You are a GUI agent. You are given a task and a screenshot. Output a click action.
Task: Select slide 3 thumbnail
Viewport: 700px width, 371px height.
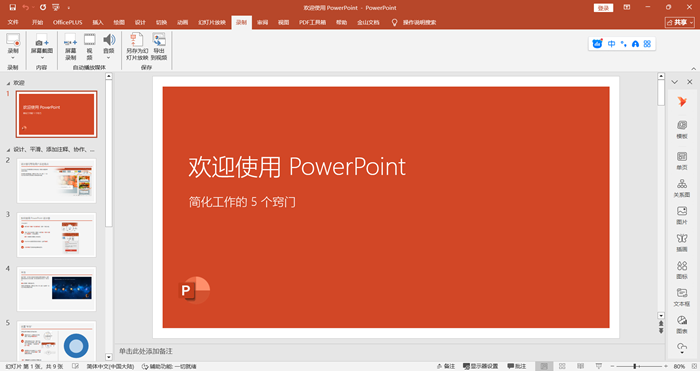pos(56,235)
